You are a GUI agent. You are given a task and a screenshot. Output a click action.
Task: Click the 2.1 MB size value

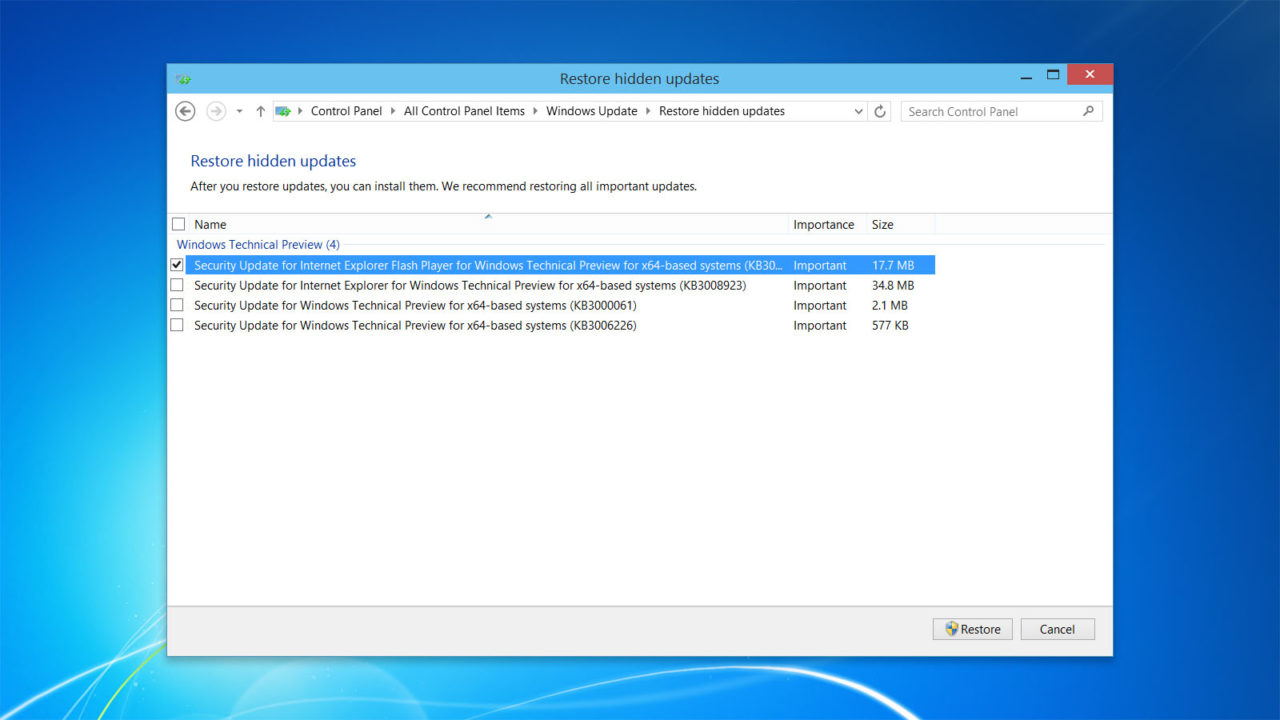(890, 305)
